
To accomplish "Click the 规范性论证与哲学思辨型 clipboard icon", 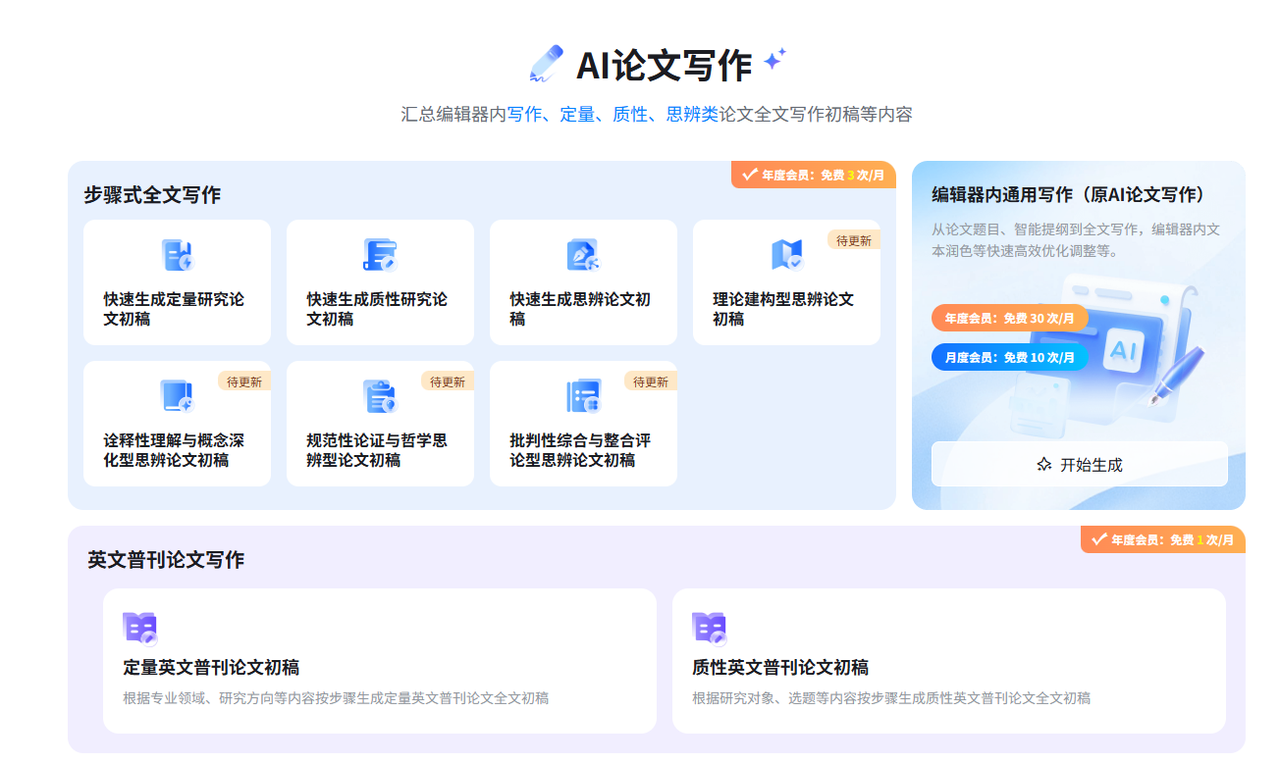I will tap(380, 396).
